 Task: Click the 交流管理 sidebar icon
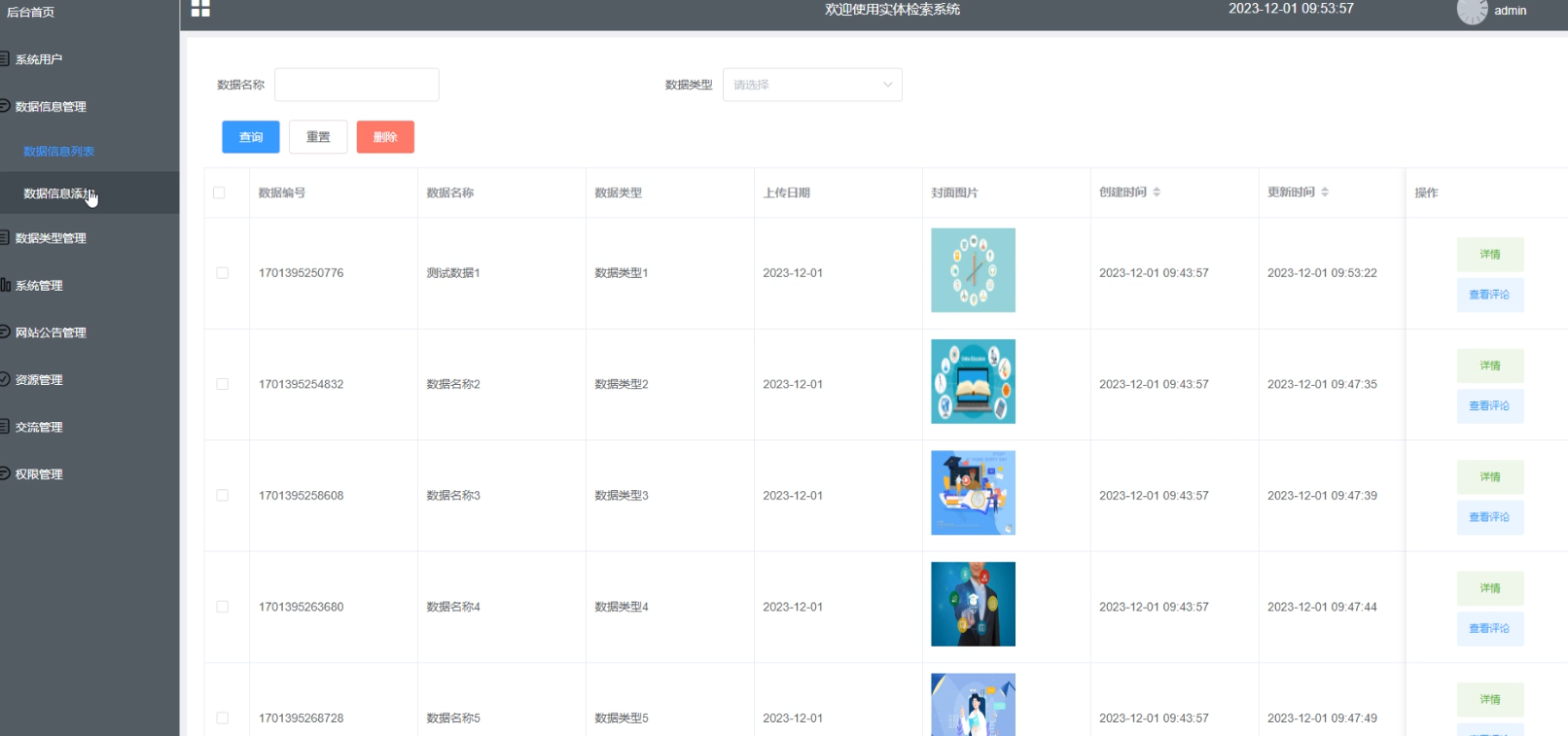coord(5,426)
